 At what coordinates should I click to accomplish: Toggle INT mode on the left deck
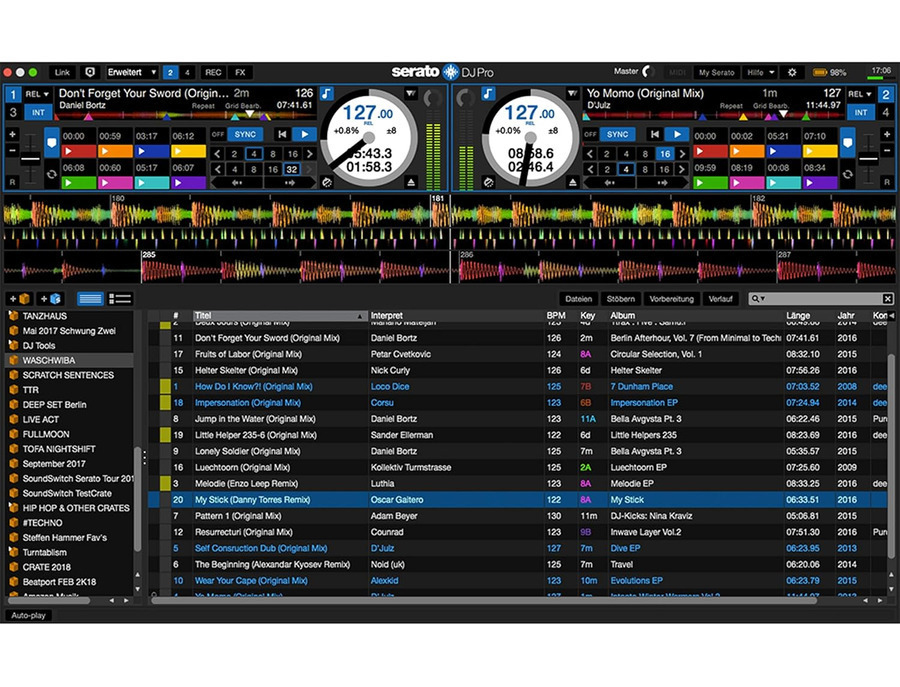click(38, 111)
